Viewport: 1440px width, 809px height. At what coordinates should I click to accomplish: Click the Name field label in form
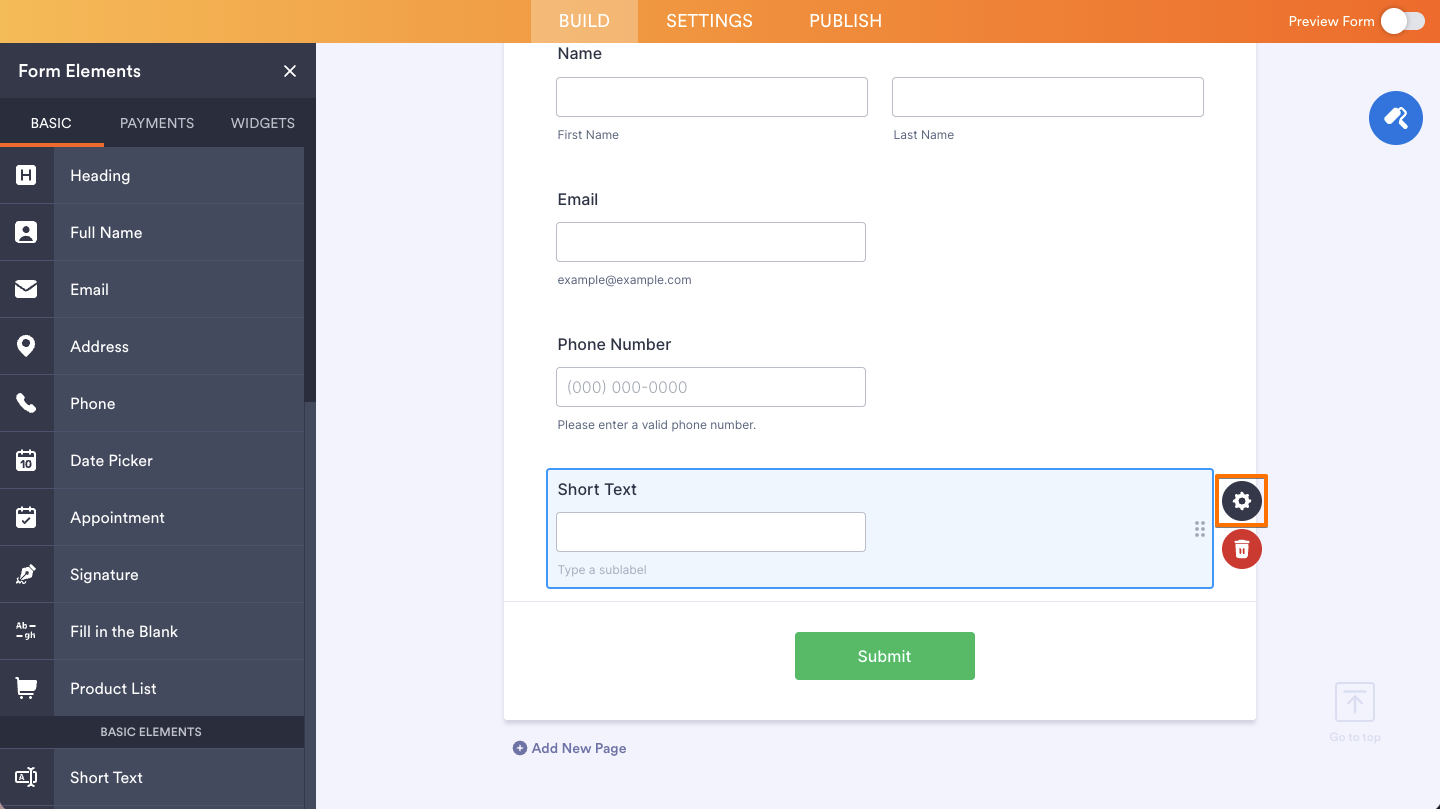point(580,54)
